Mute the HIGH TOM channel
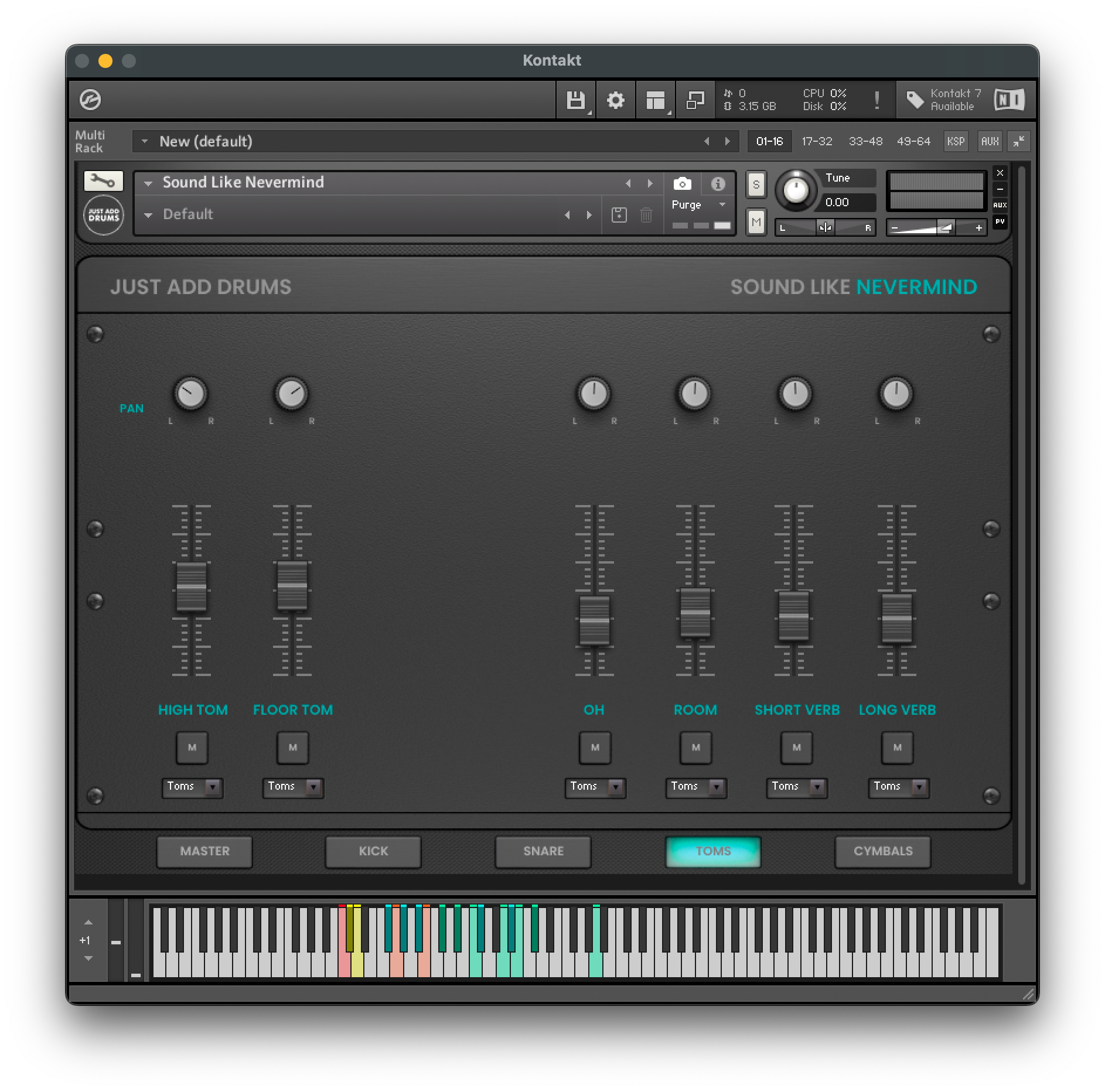Screen dimensions: 1105x1092 tap(192, 748)
